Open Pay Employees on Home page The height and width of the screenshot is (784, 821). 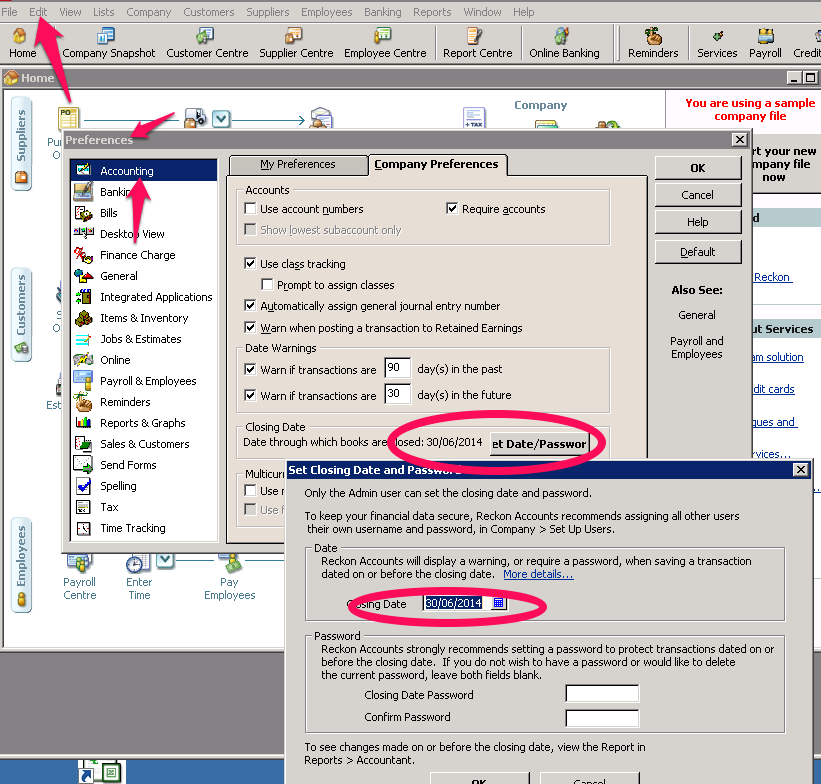click(x=229, y=577)
